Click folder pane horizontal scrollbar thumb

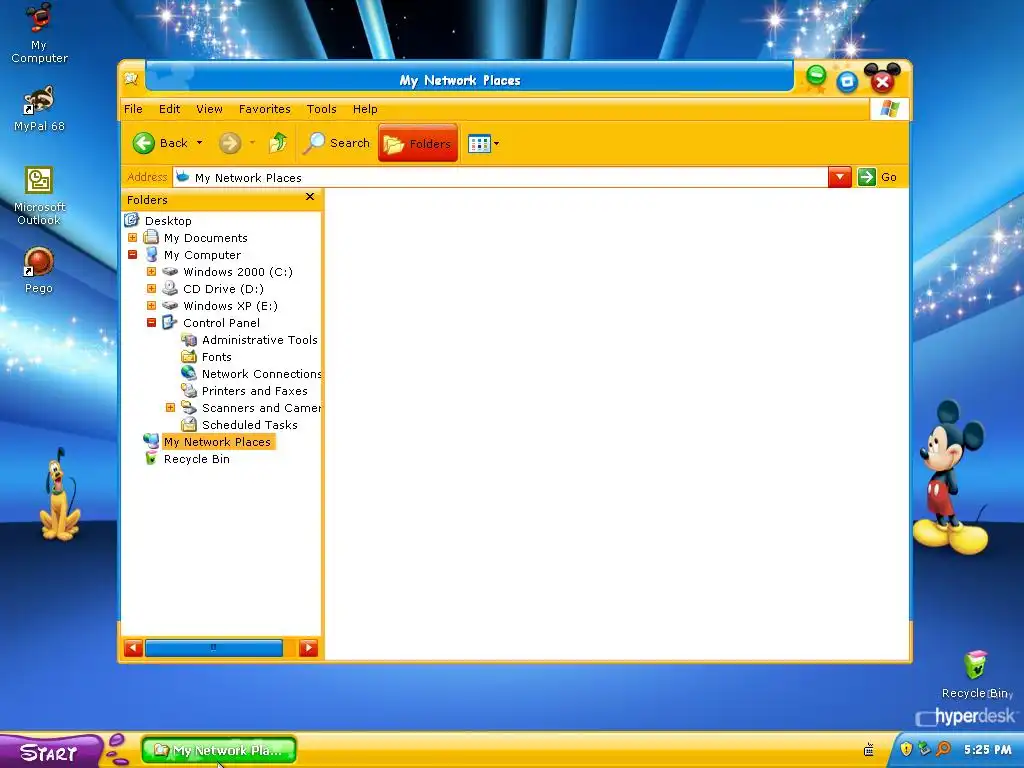tap(214, 648)
